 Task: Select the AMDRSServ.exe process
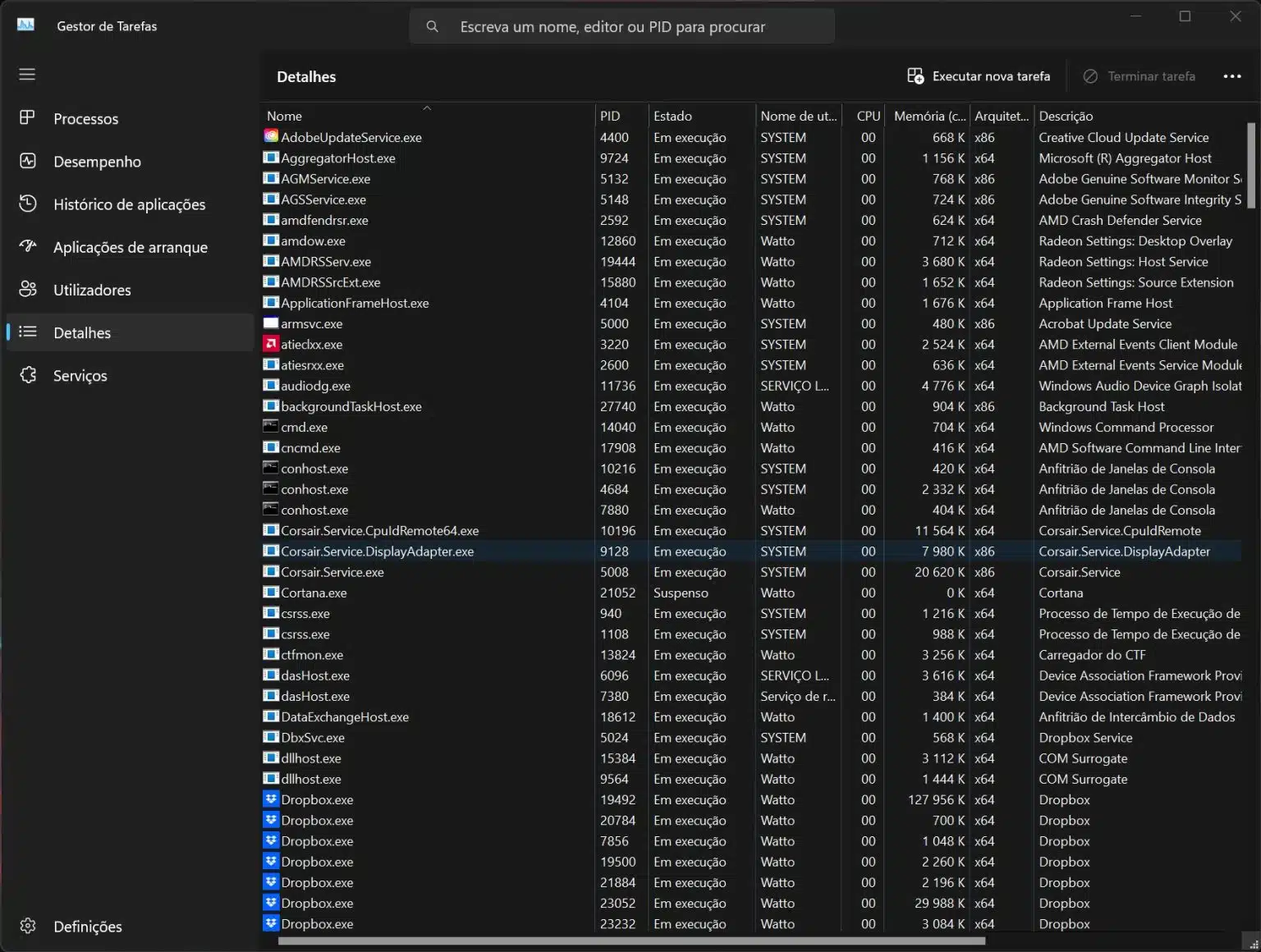pyautogui.click(x=752, y=261)
